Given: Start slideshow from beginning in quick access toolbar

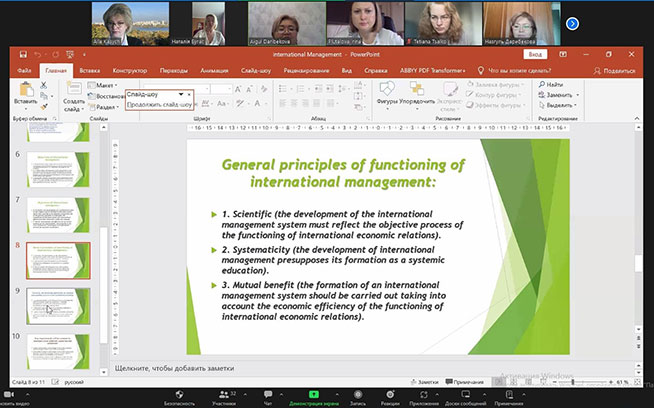Looking at the screenshot, I should click(x=70, y=54).
